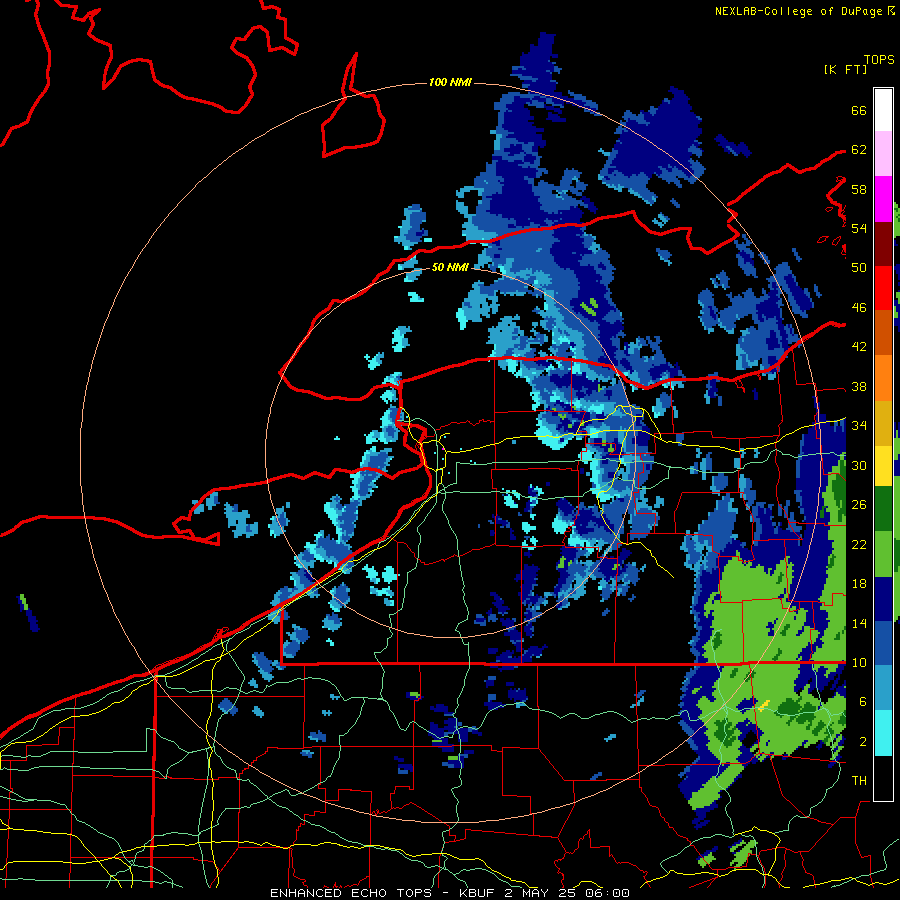Image resolution: width=900 pixels, height=900 pixels.
Task: Select the light pink legend swatch
Action: 883,154
